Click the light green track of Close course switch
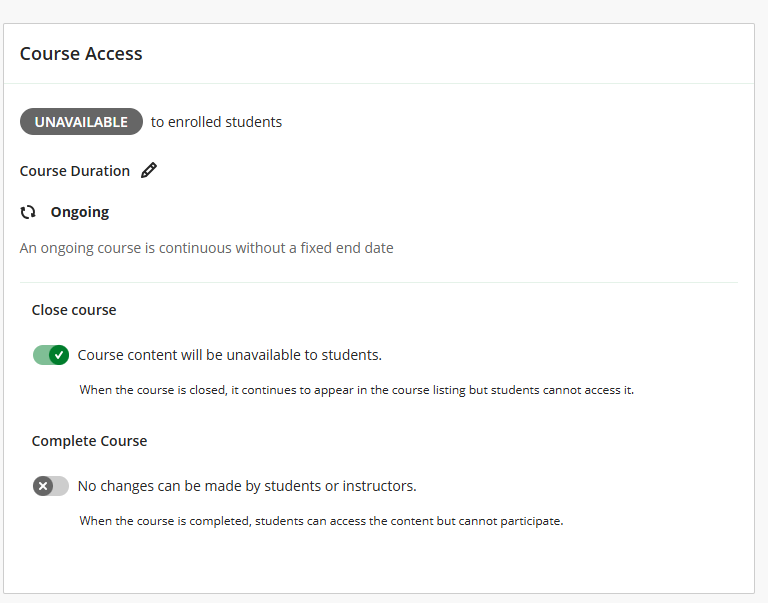 (40, 355)
